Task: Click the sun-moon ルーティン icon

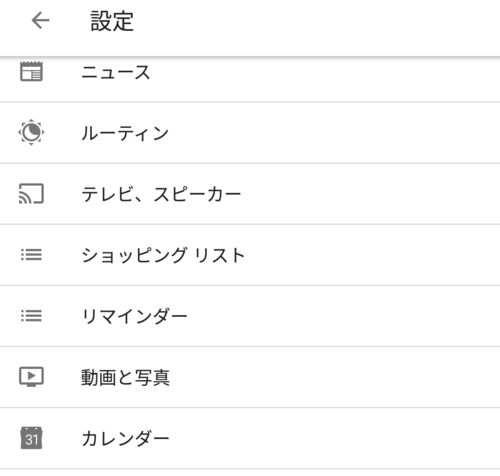Action: [31, 132]
